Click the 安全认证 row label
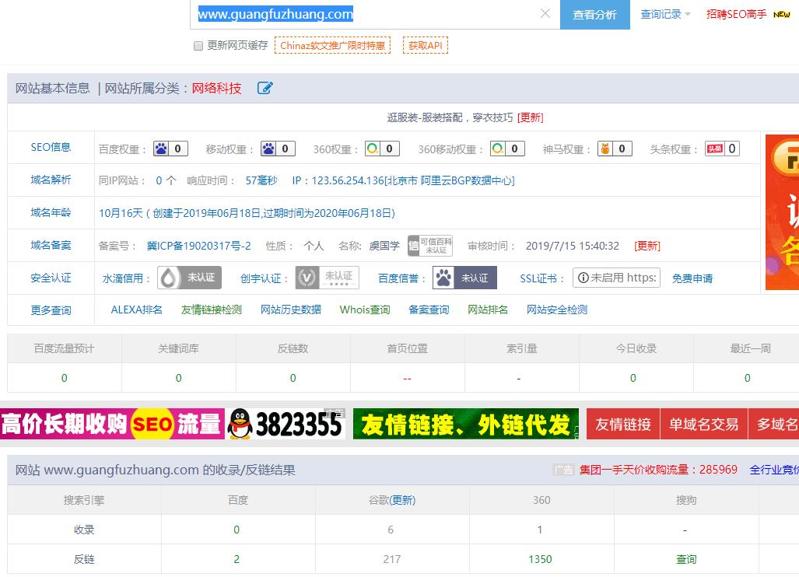Screen dimensions: 799x577 click(50, 278)
